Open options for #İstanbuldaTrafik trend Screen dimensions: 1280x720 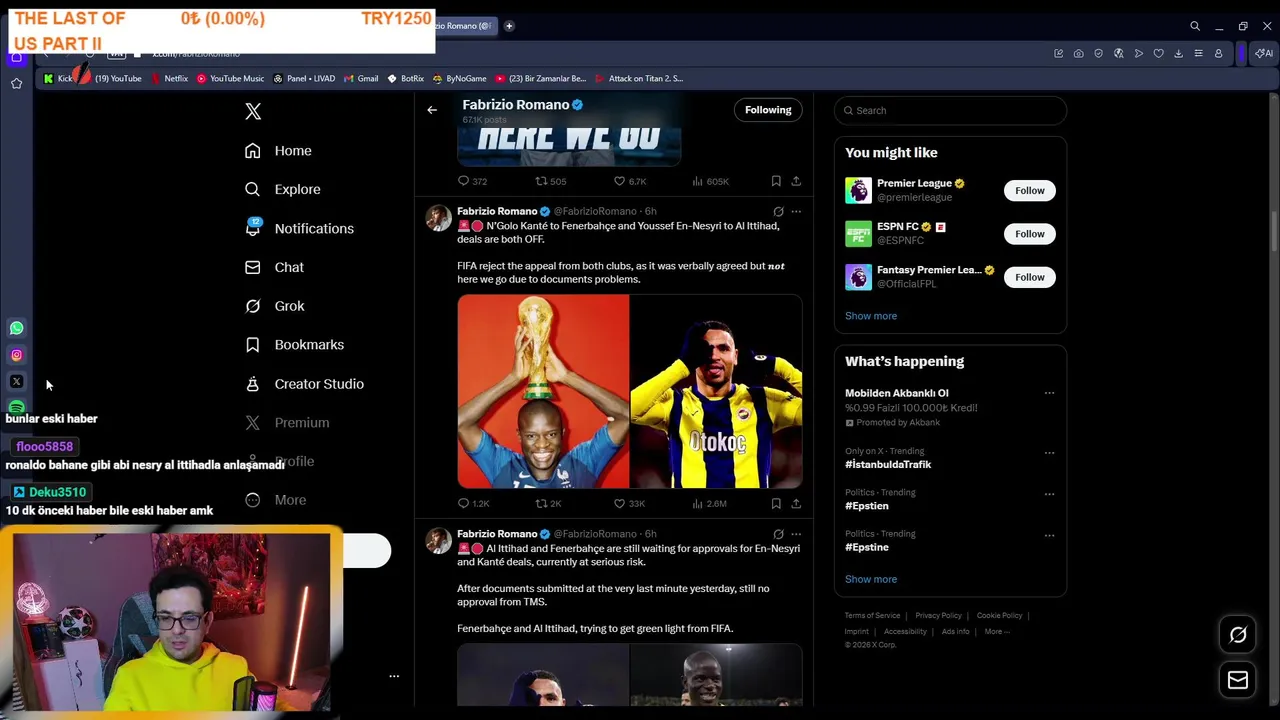(x=1049, y=452)
